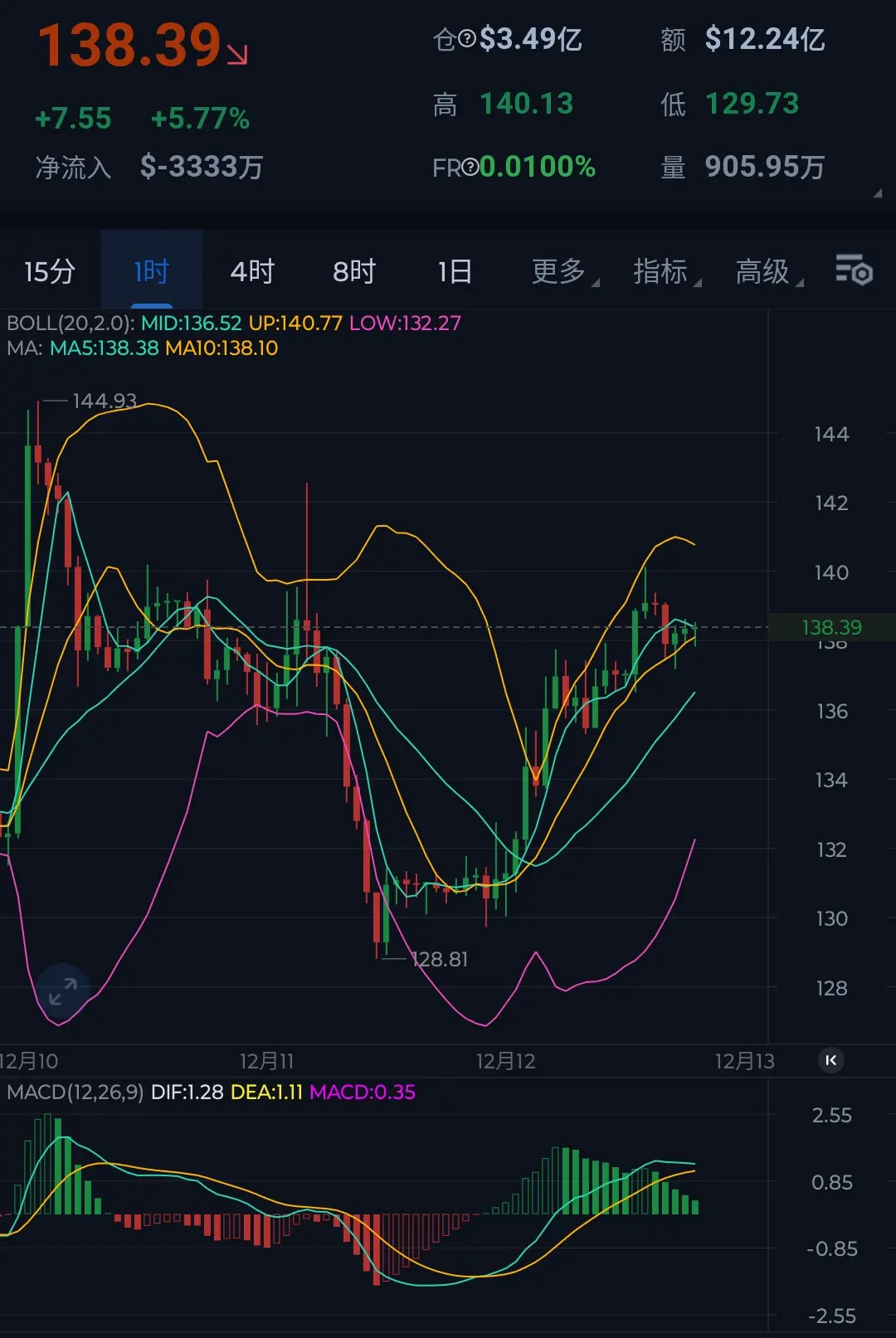Tap the 144.93 high price marker
Screen dimensions: 896x1338
[105, 401]
